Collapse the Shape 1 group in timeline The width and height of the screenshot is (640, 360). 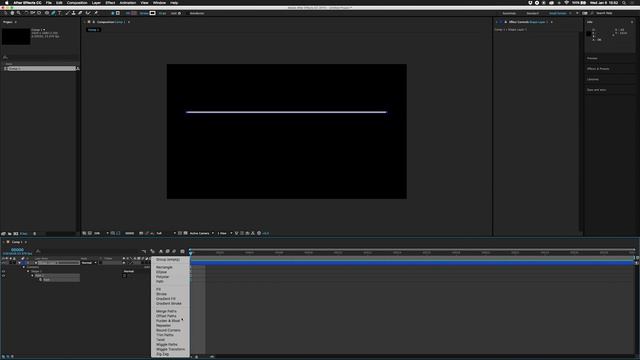(x=28, y=271)
